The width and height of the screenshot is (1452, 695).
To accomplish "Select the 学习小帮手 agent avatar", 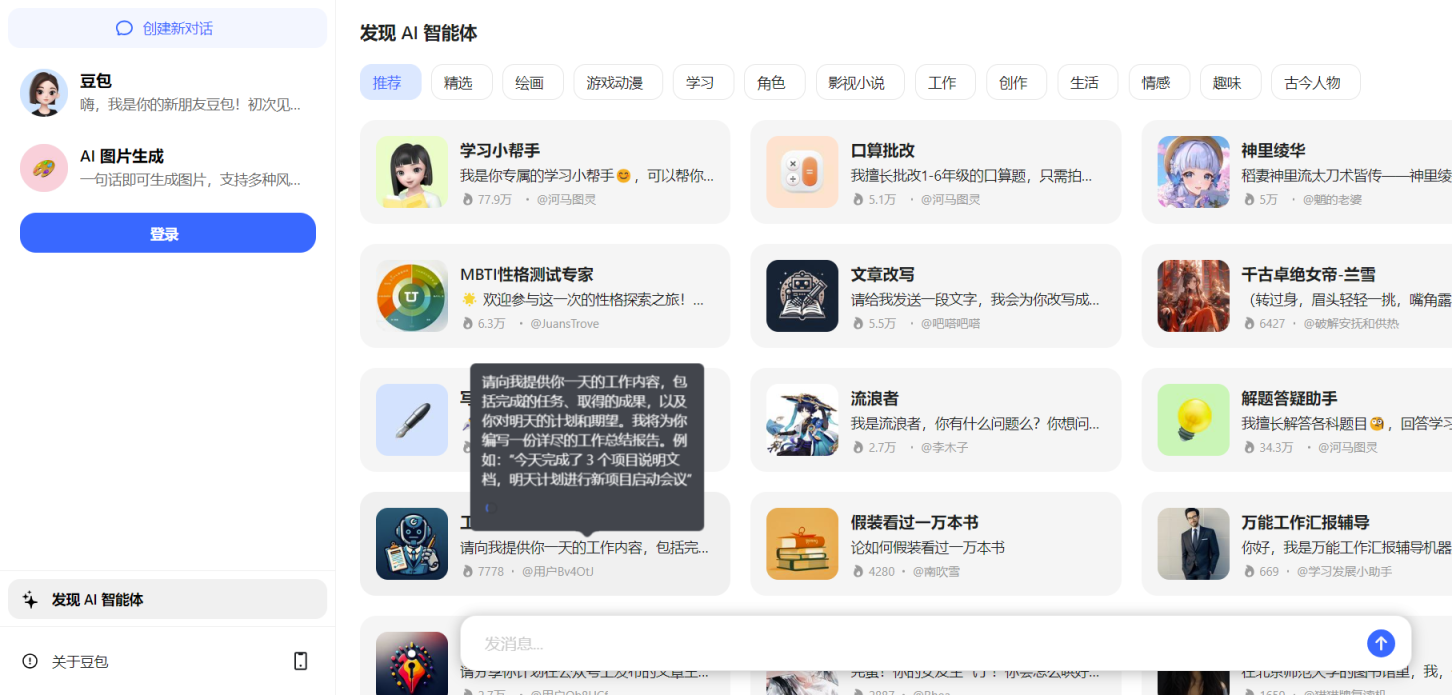I will [412, 171].
